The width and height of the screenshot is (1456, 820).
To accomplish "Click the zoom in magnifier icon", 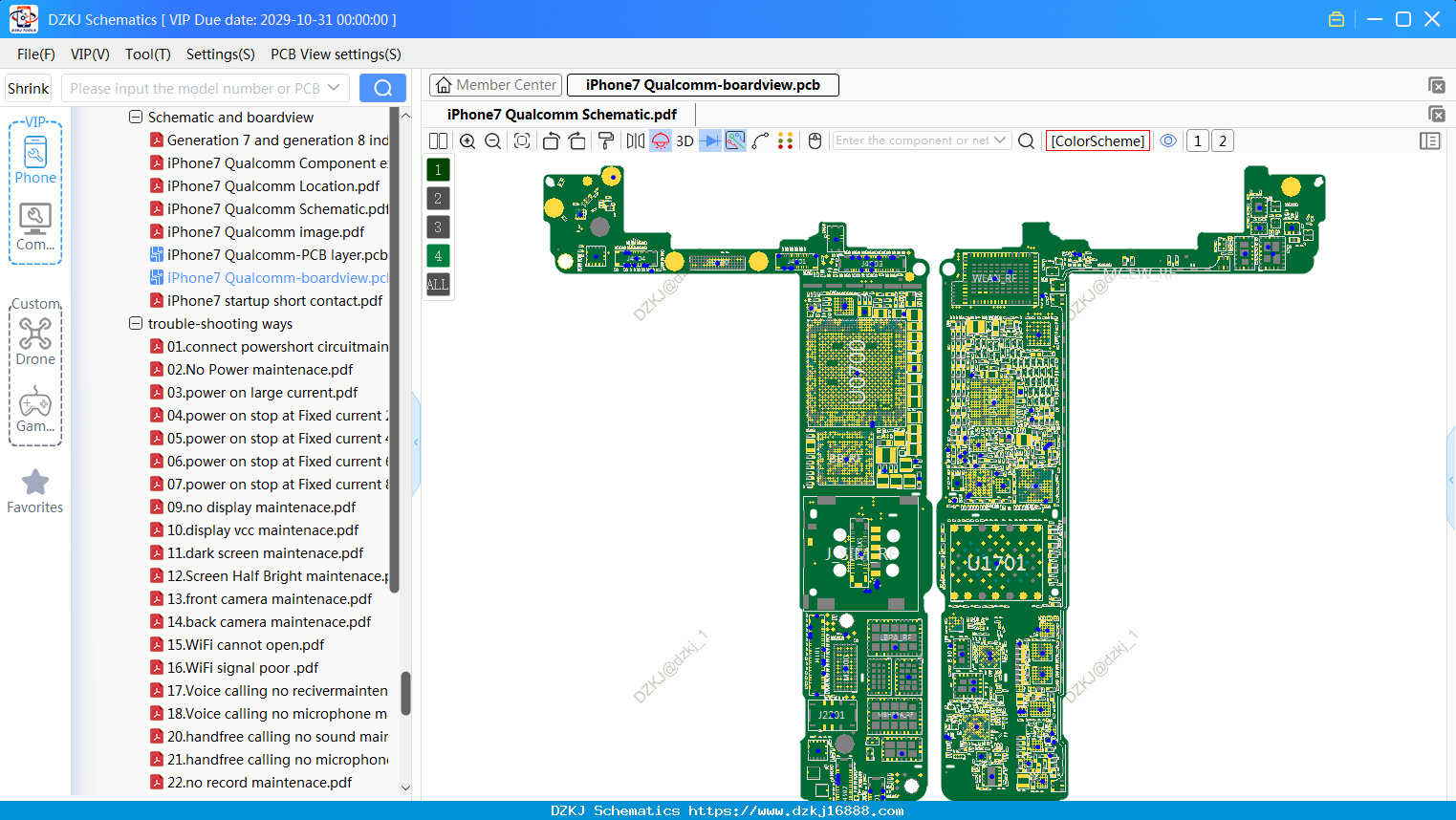I will coord(467,140).
